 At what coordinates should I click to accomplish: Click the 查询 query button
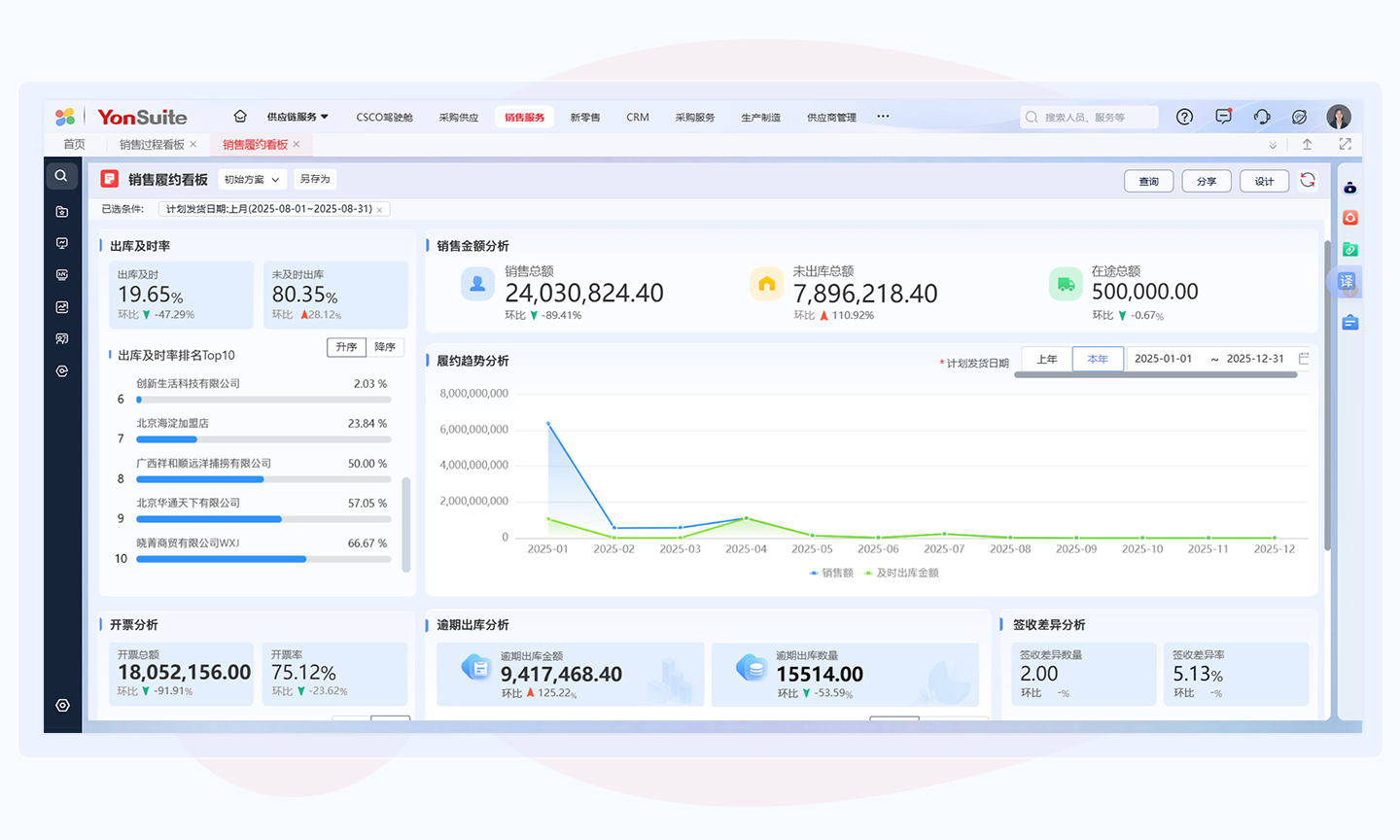(x=1148, y=181)
